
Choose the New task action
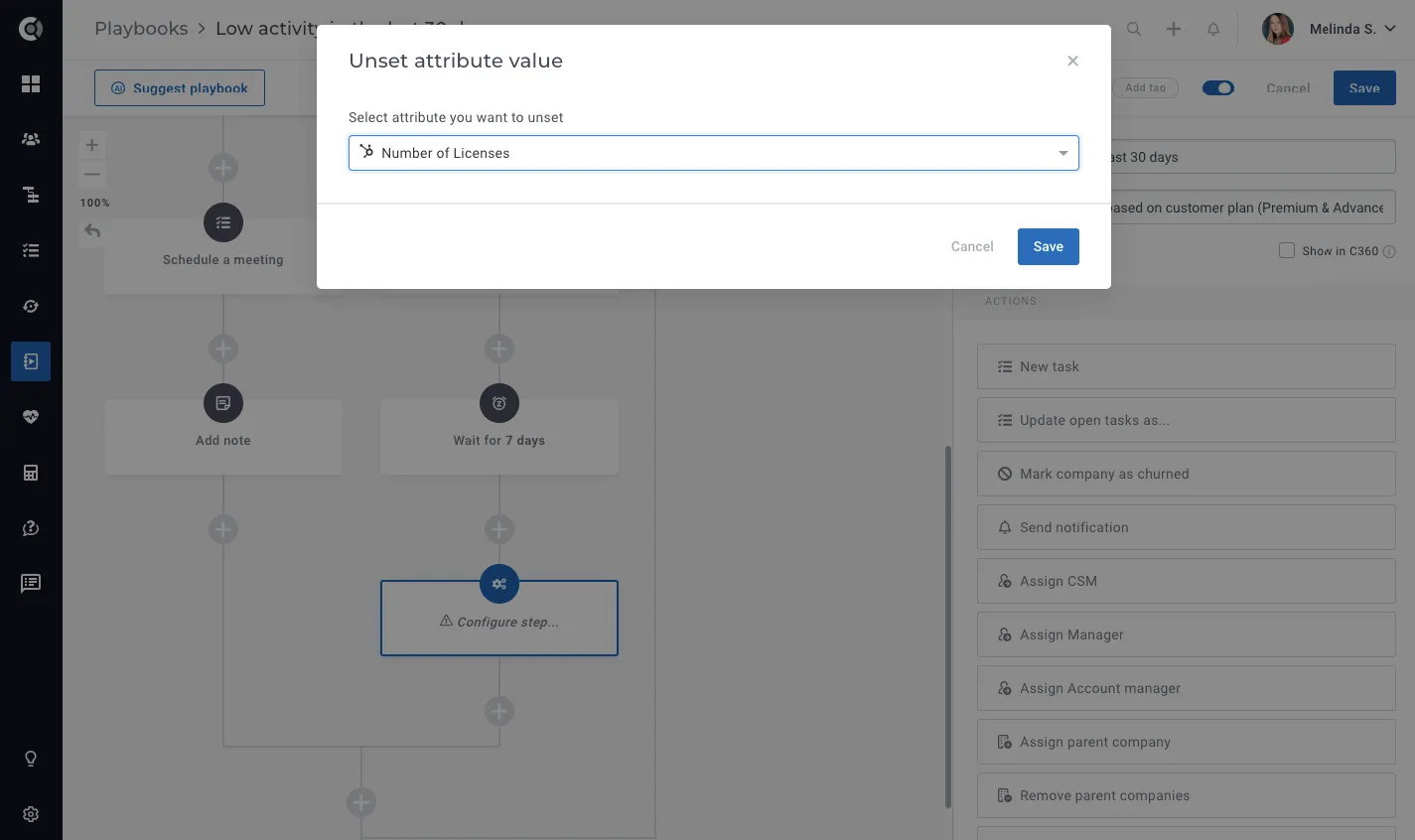1187,366
